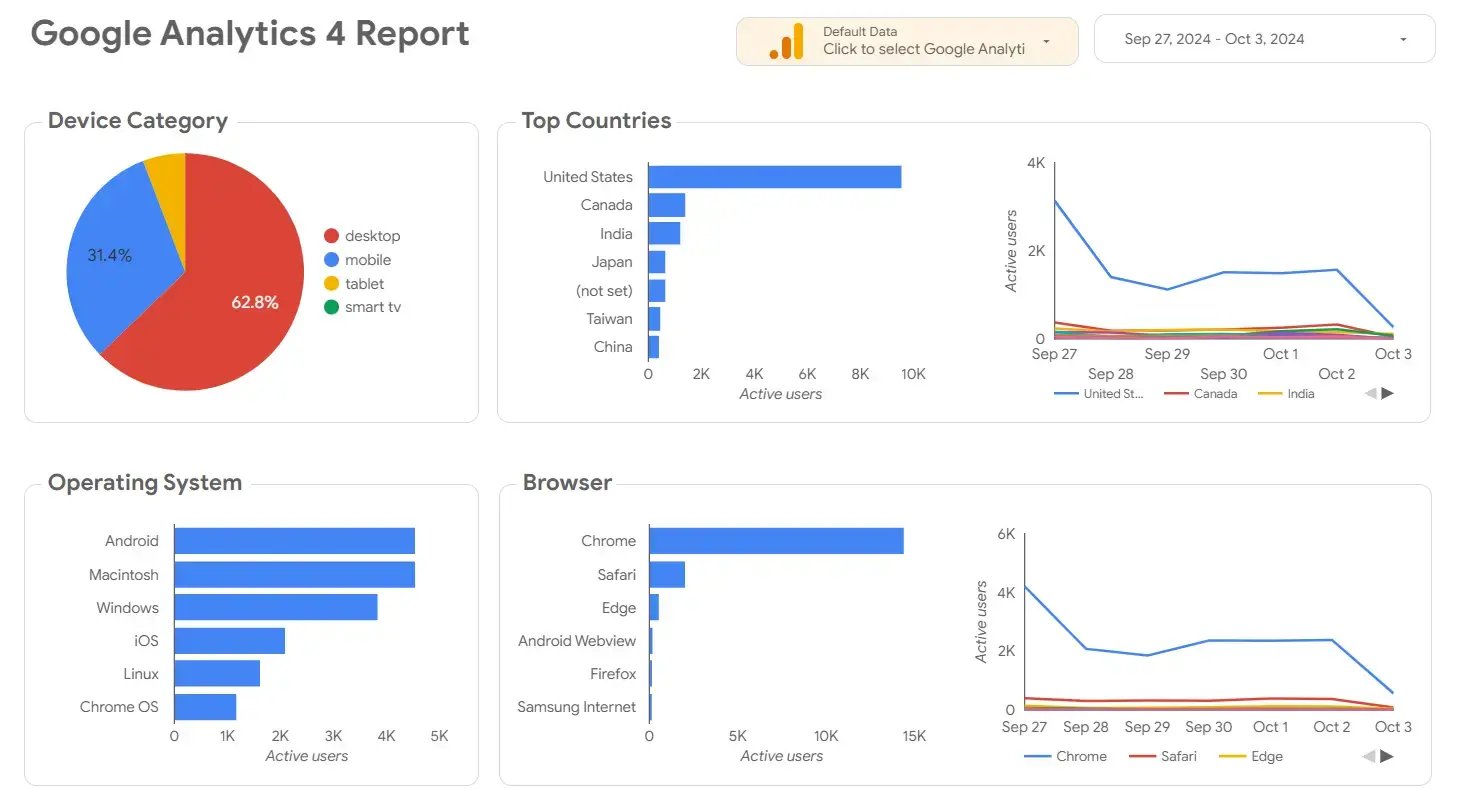
Task: Click United St... legend entry in countries line chart
Action: tap(1099, 394)
